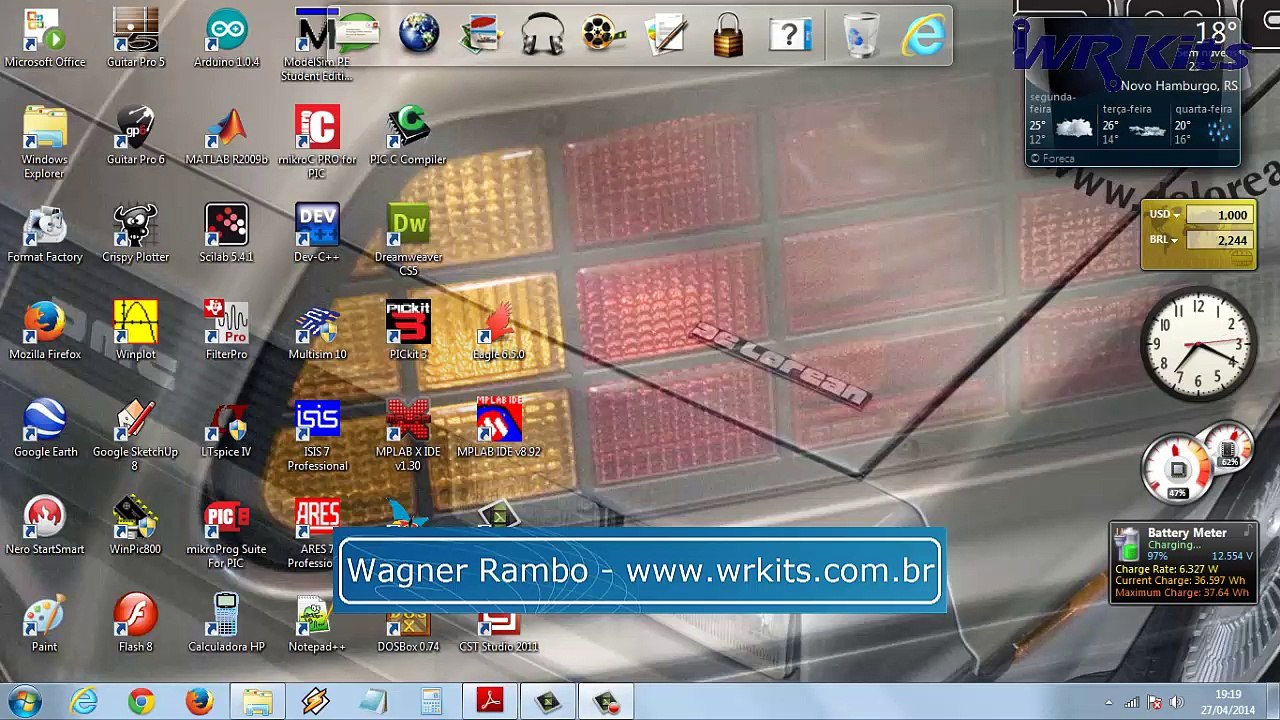This screenshot has height=720, width=1280.
Task: Open the GST Studio 2011 icon
Action: point(499,630)
